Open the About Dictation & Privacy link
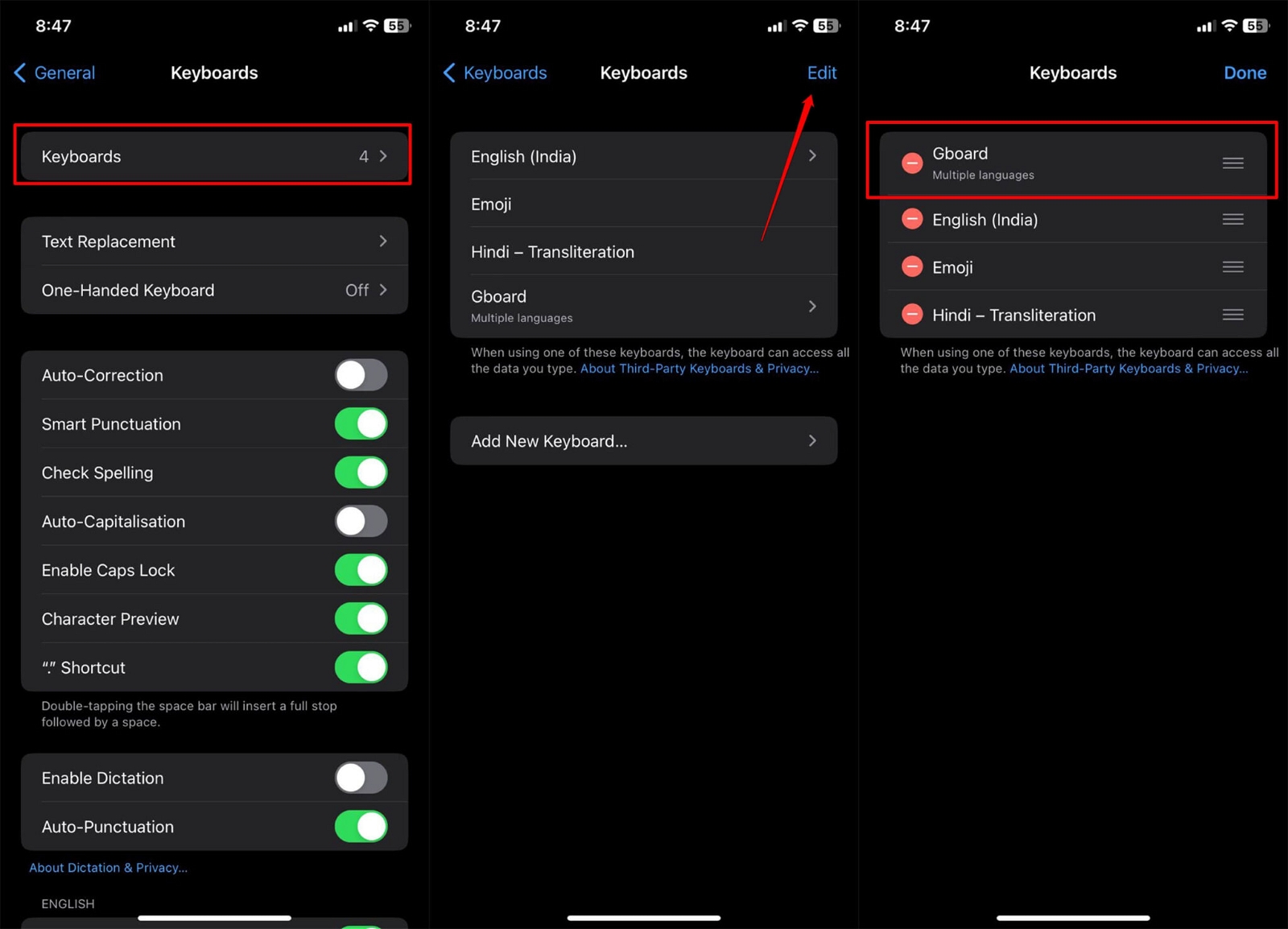 pyautogui.click(x=108, y=868)
